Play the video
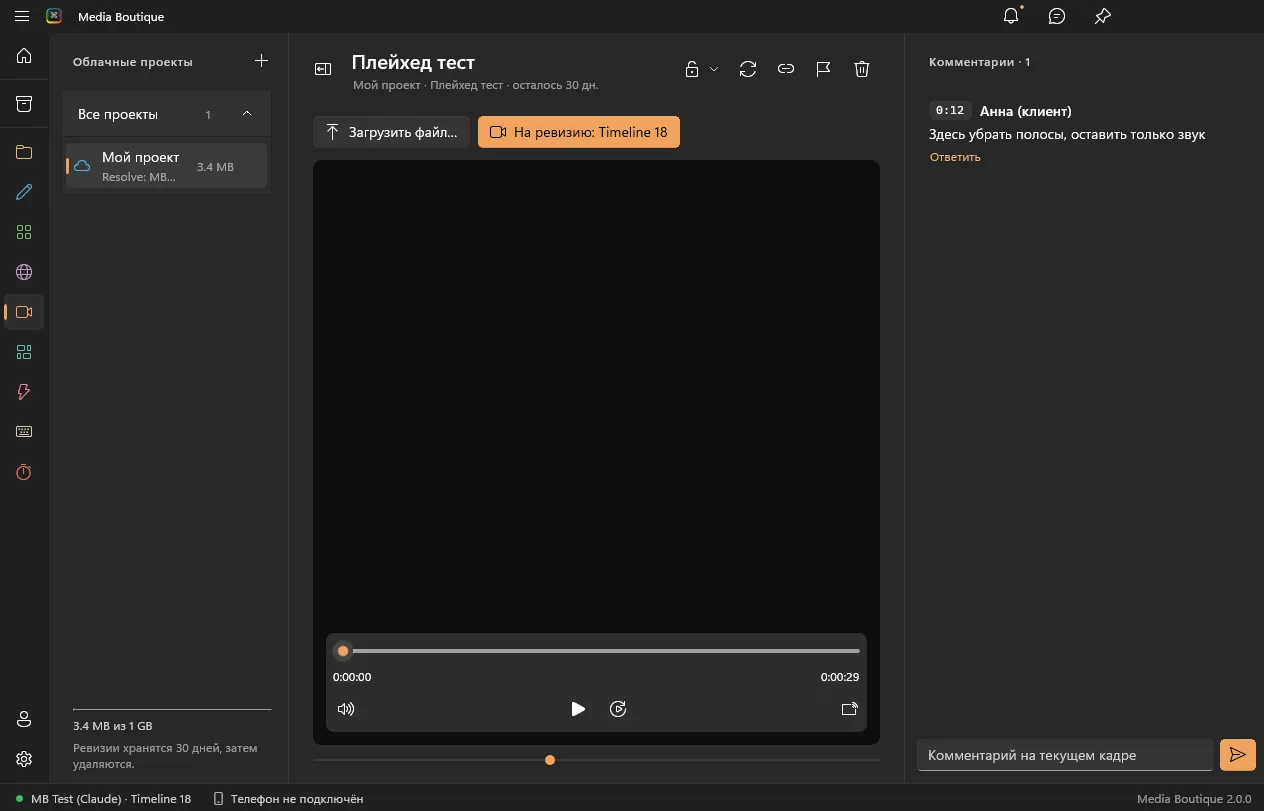The image size is (1264, 811). pyautogui.click(x=578, y=709)
